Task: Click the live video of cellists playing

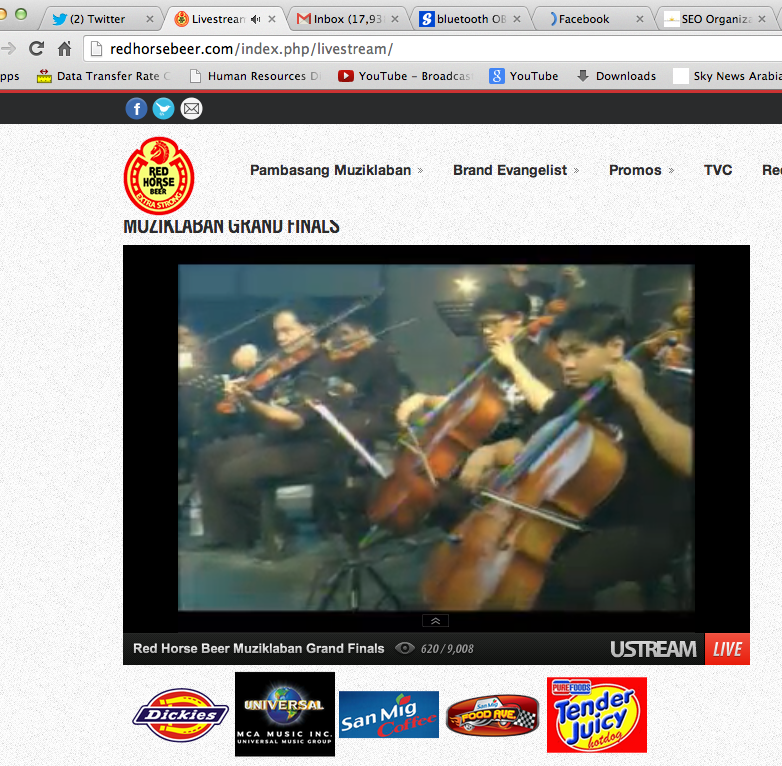Action: tap(436, 437)
